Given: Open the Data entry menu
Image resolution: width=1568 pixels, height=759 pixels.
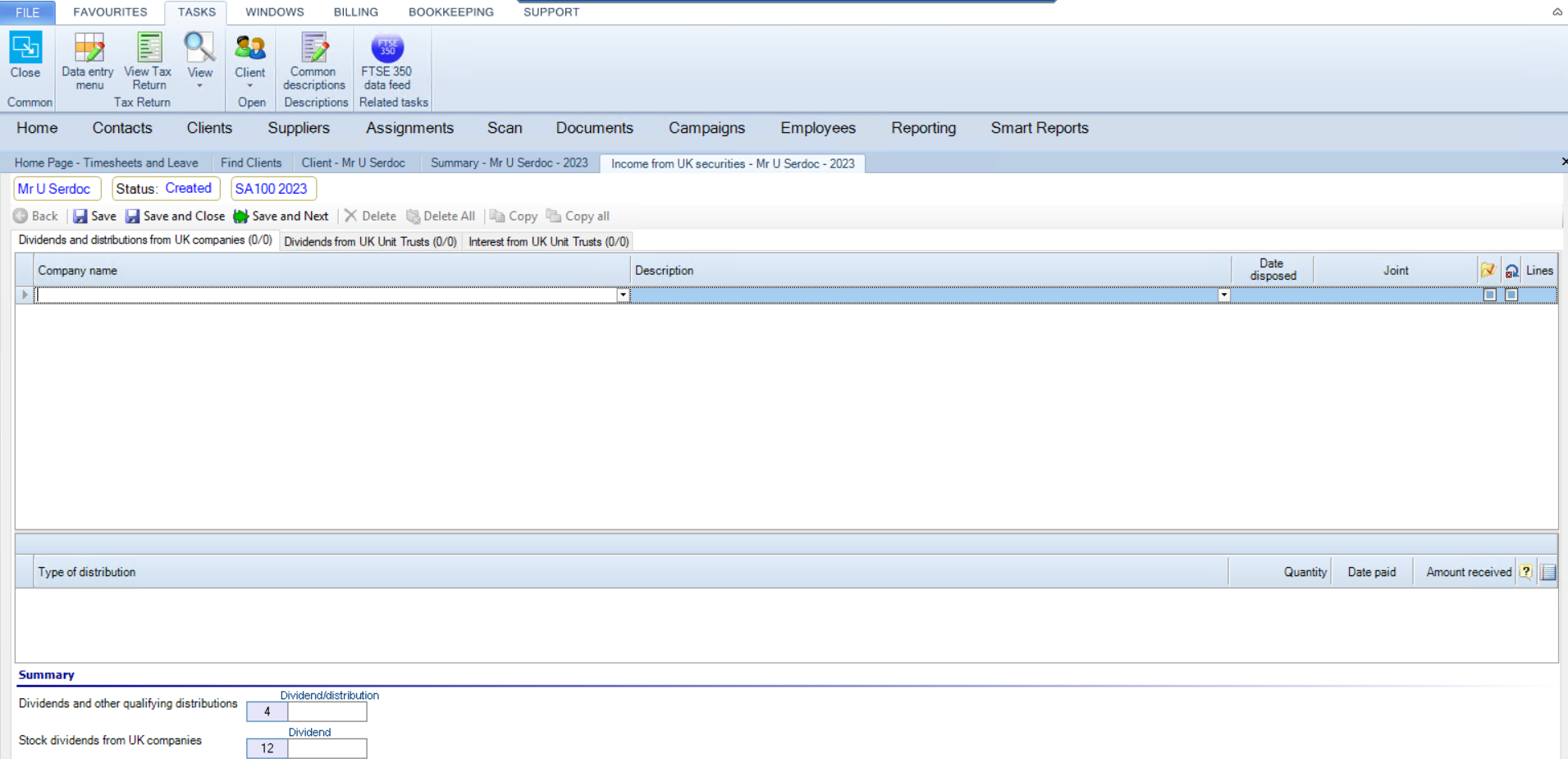Looking at the screenshot, I should coord(89,62).
